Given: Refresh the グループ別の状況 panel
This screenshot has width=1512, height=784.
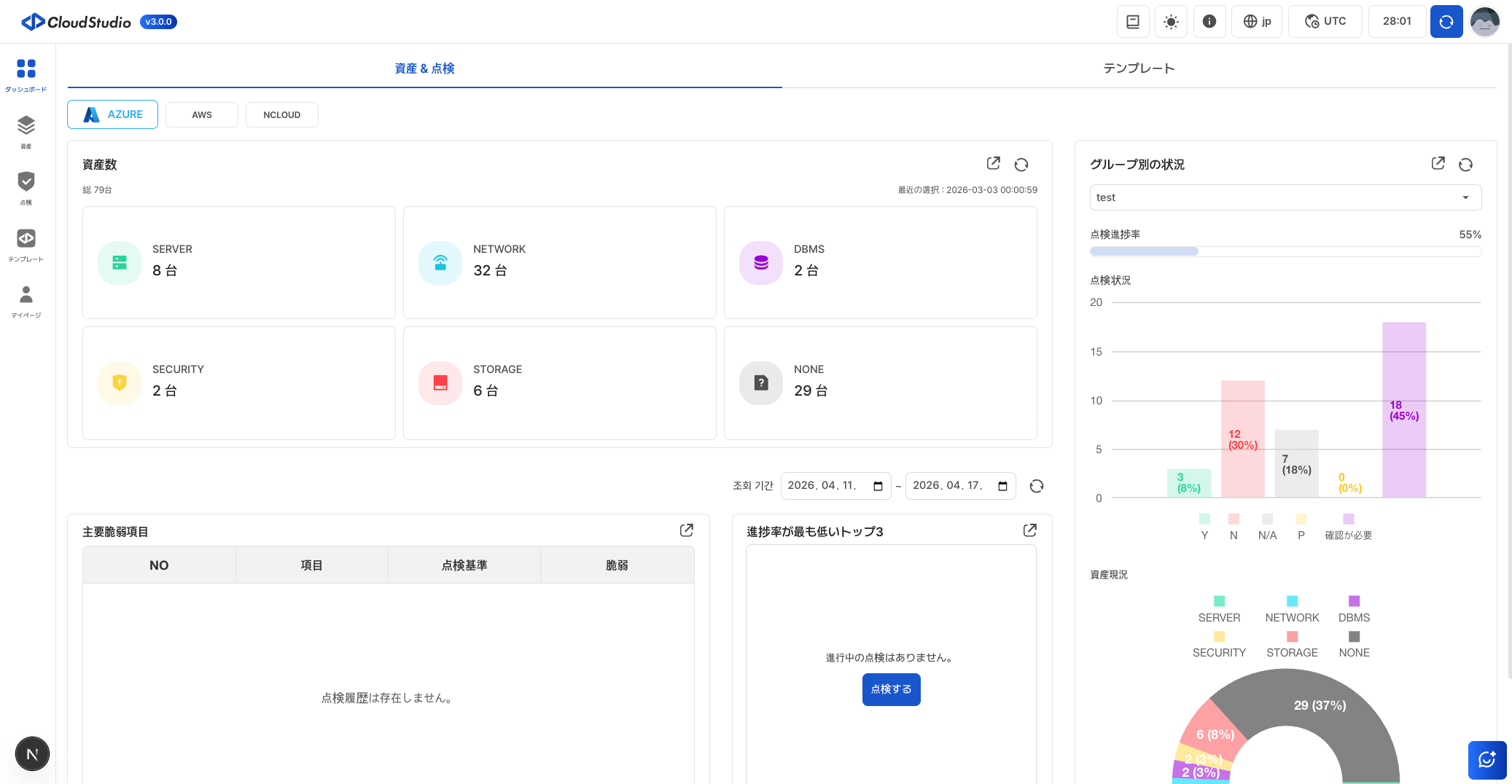Looking at the screenshot, I should [1465, 165].
